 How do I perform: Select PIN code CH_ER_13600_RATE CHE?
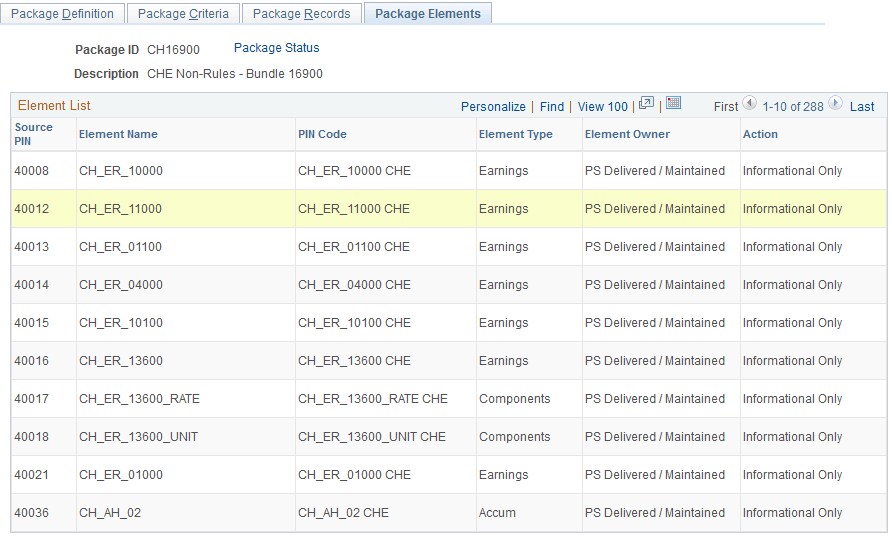(373, 399)
